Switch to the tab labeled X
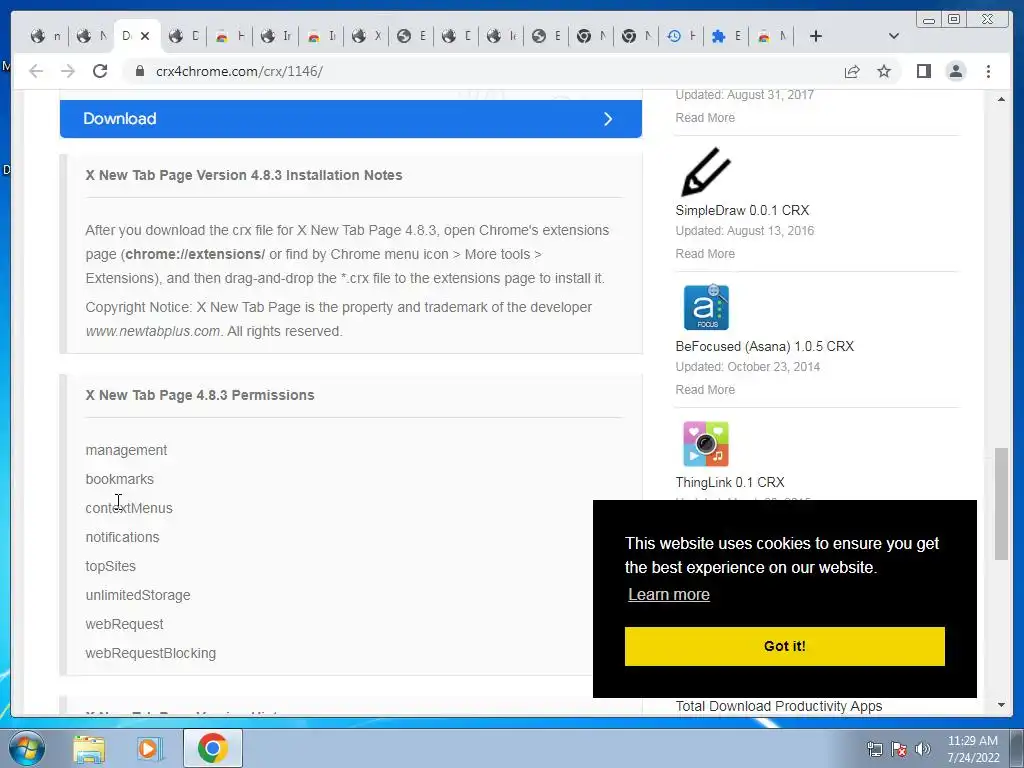 [x=366, y=37]
